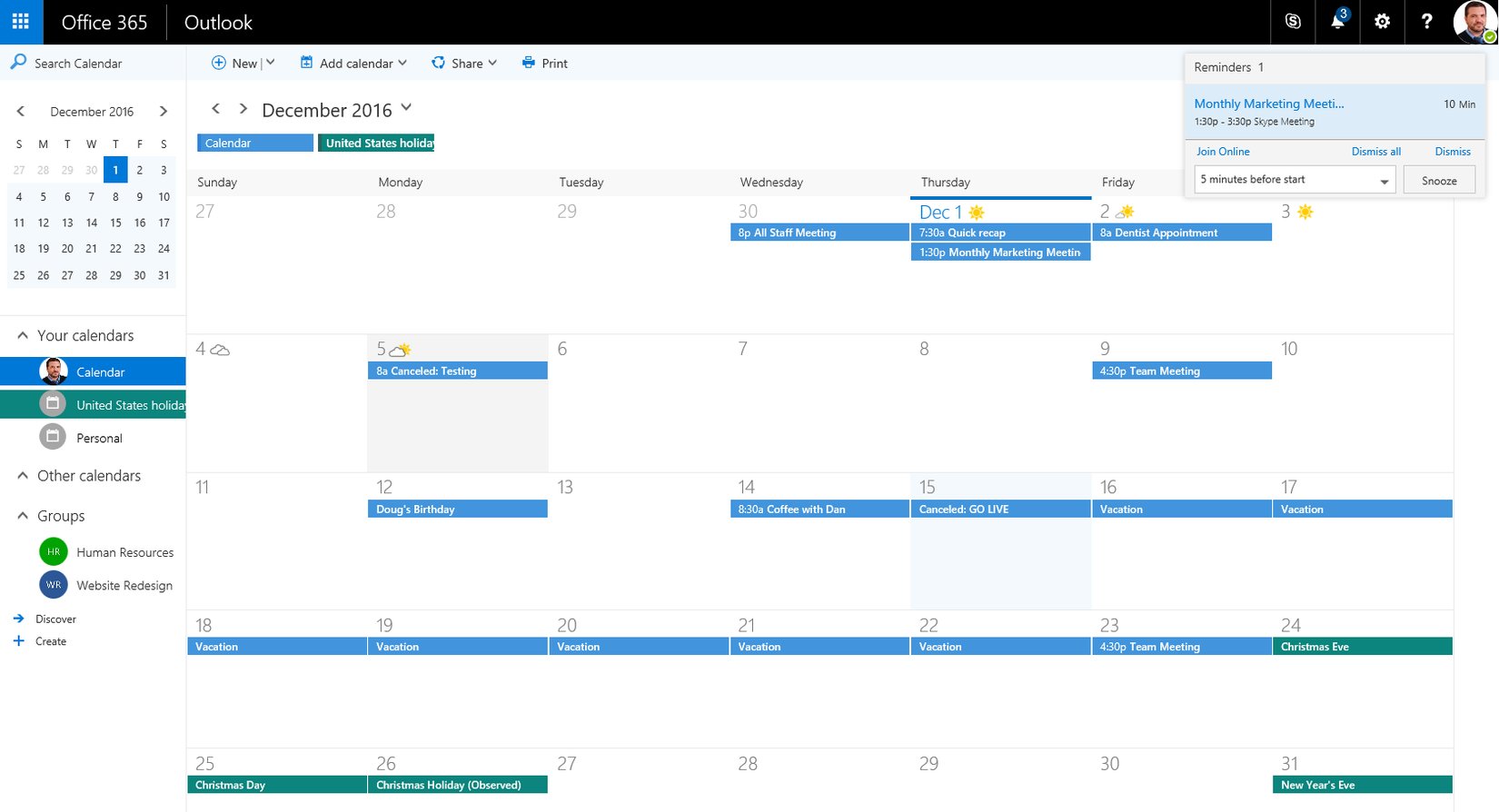Screen dimensions: 1499x812
Task: Select United States holidays tab
Action: (x=376, y=143)
